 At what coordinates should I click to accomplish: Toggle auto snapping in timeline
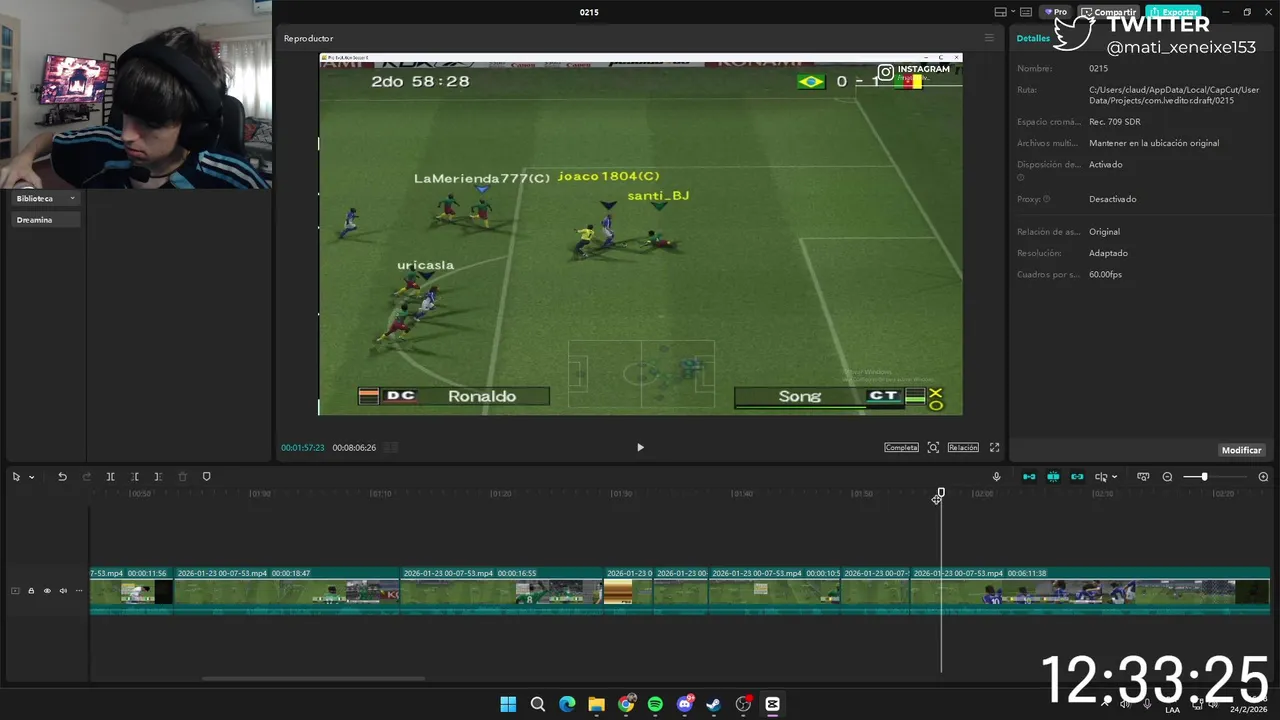coord(1053,477)
